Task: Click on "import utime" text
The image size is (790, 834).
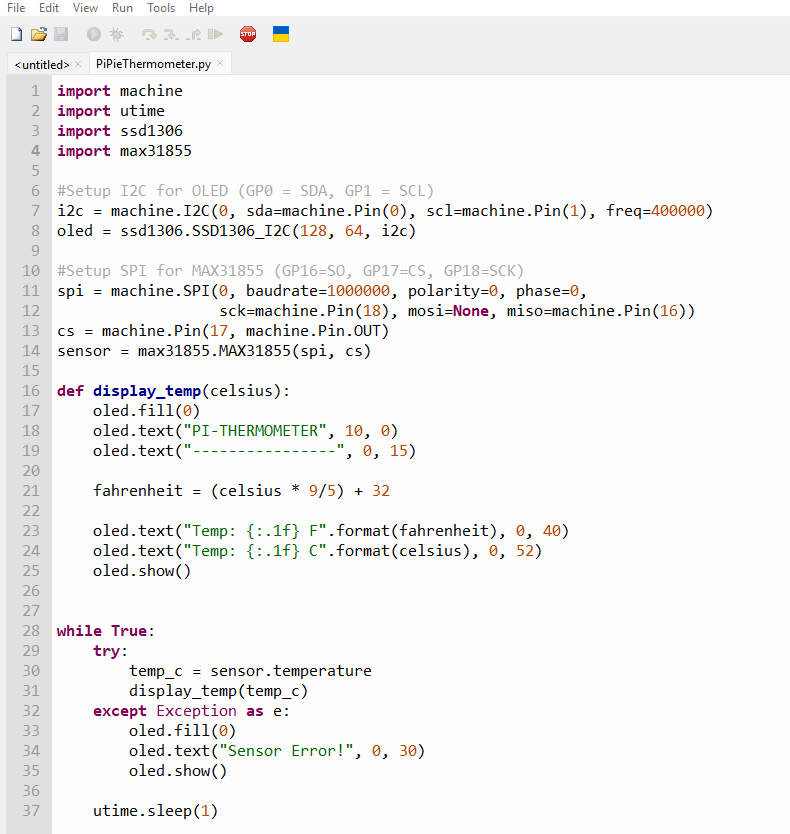Action: tap(111, 111)
